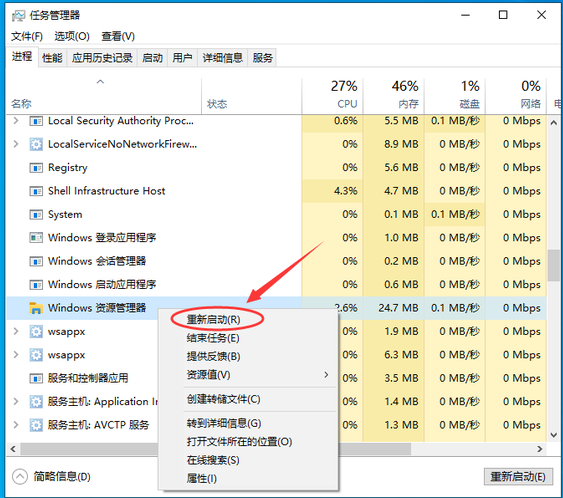Click the Shell Infrastructure Host icon
The height and width of the screenshot is (498, 563).
(36, 191)
